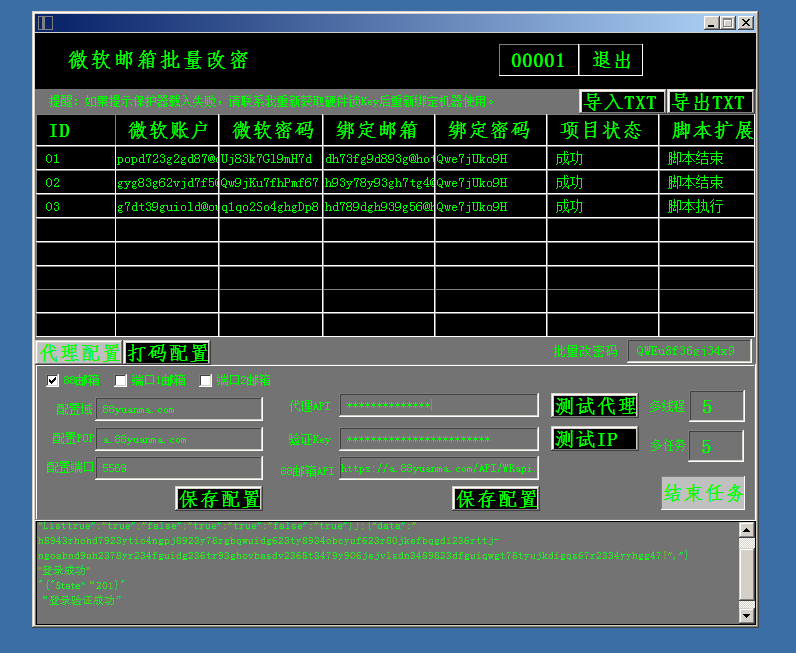The width and height of the screenshot is (796, 653).
Task: Click the log scrollbar up arrow
Action: pyautogui.click(x=746, y=530)
